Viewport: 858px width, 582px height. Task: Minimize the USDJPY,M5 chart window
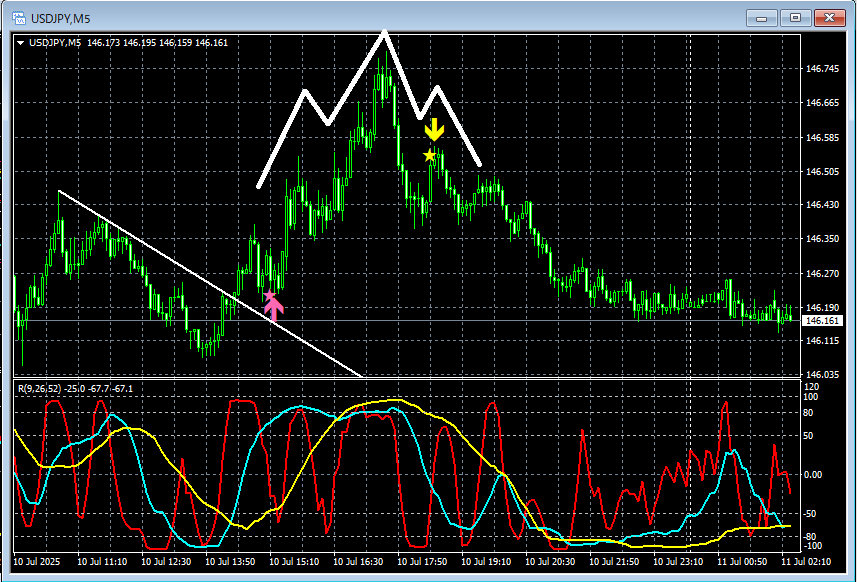[x=762, y=18]
